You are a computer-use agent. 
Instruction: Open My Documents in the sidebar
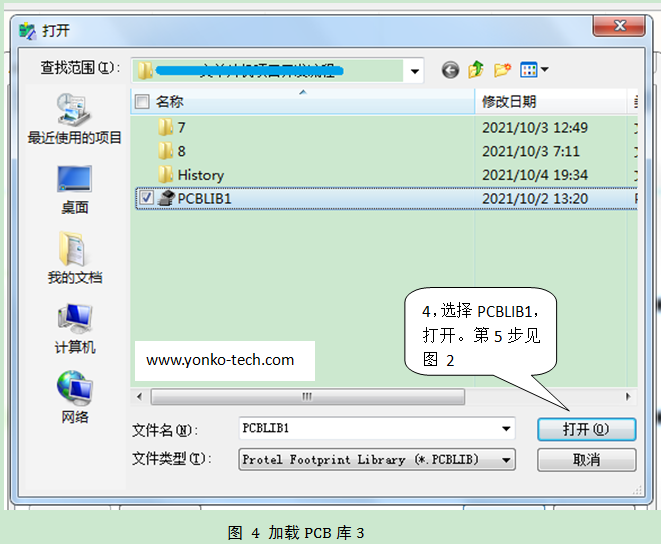point(74,258)
